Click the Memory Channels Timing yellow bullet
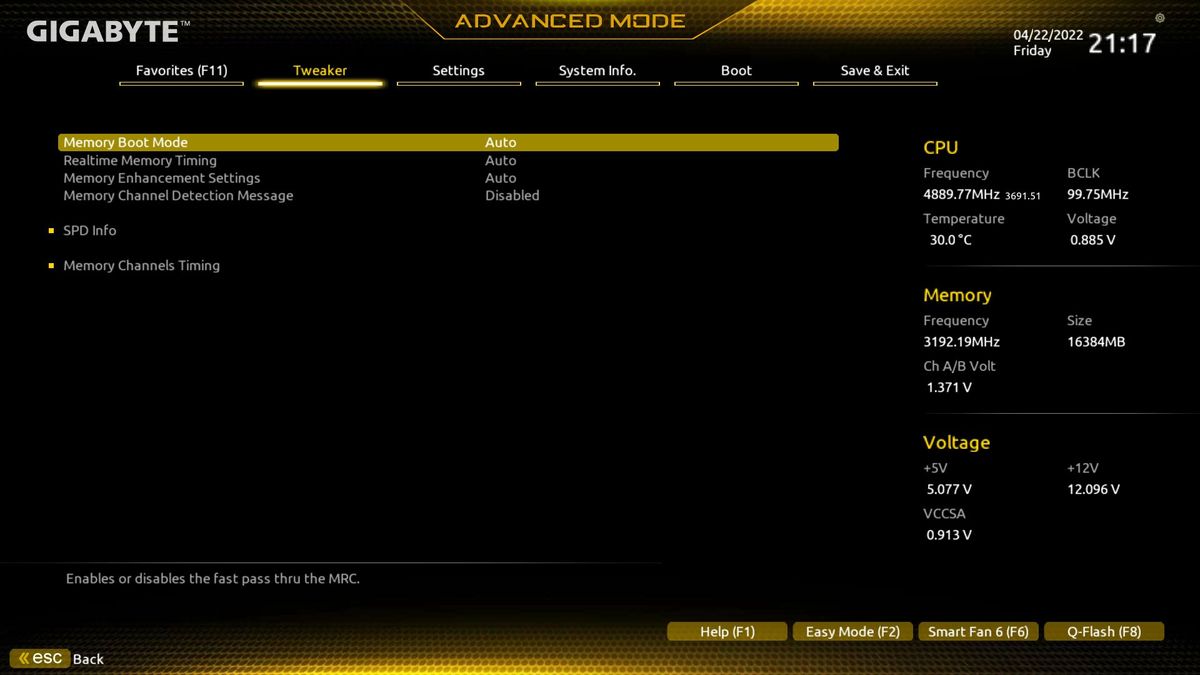Screen dimensions: 1200x675 (x=51, y=266)
